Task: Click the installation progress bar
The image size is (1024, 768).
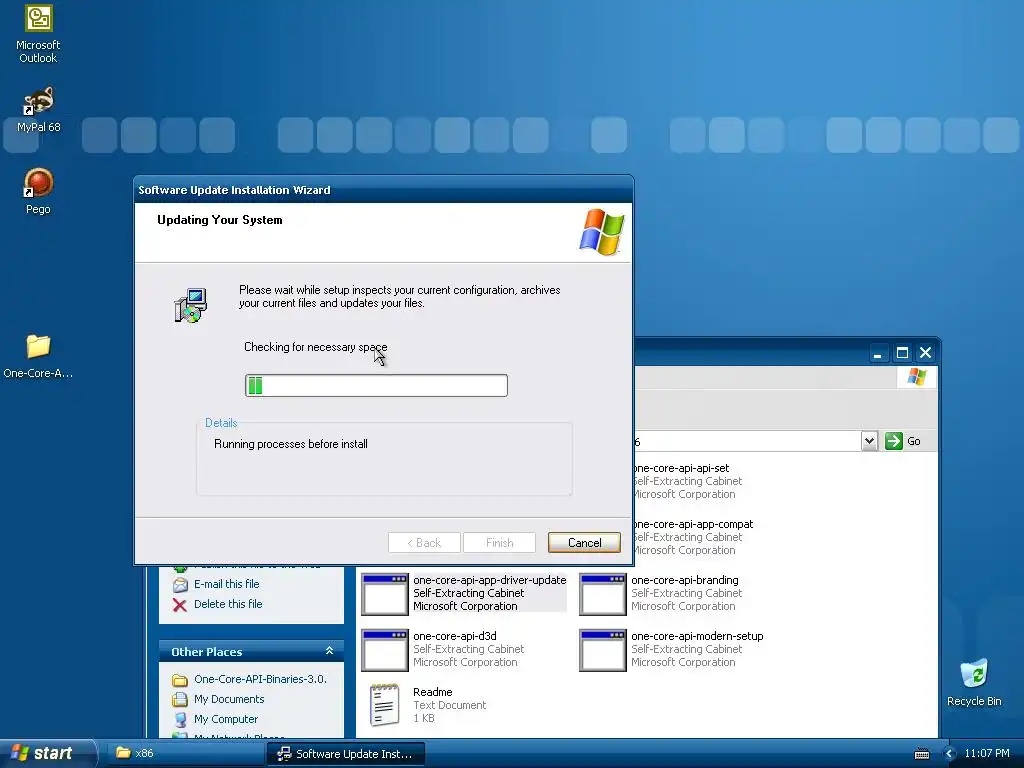Action: pyautogui.click(x=376, y=385)
